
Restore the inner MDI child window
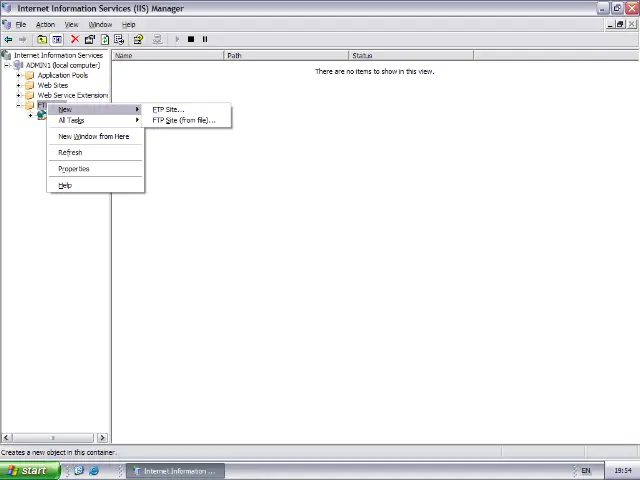point(620,24)
